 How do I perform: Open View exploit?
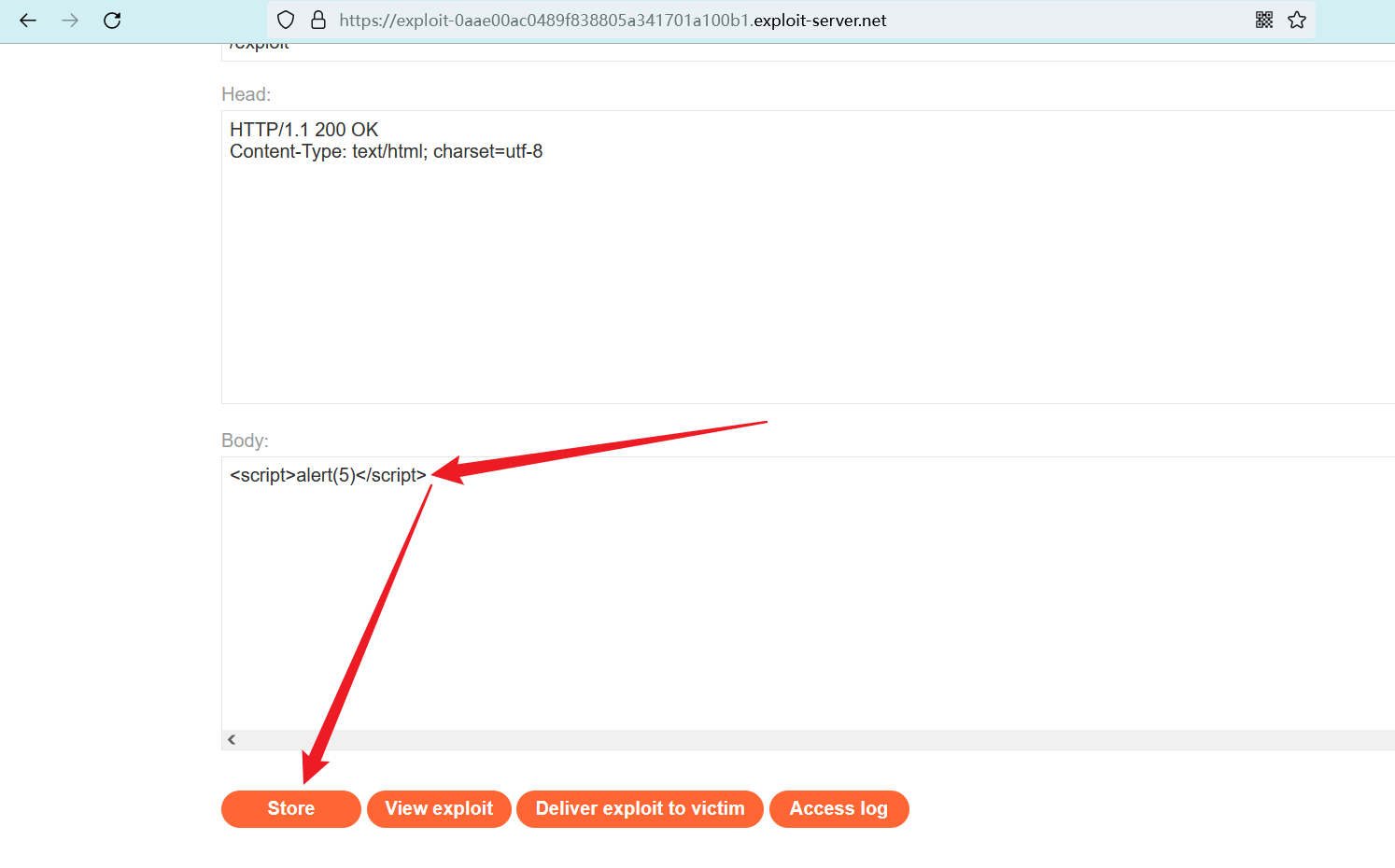tap(439, 808)
